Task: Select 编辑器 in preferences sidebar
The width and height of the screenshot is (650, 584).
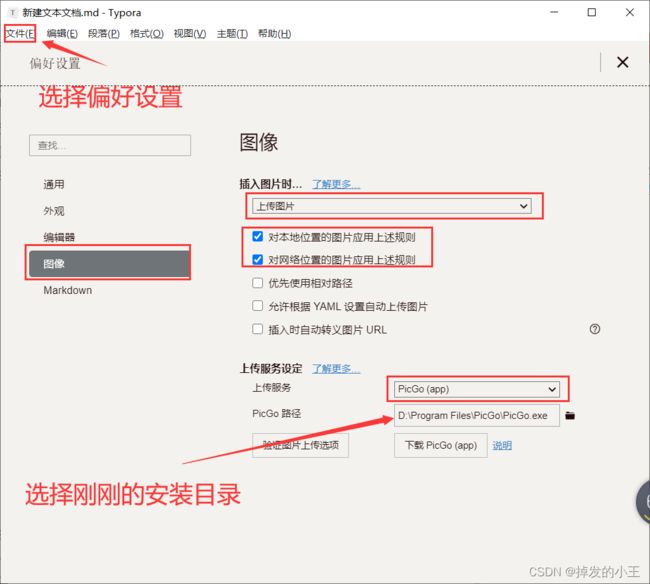Action: click(59, 237)
